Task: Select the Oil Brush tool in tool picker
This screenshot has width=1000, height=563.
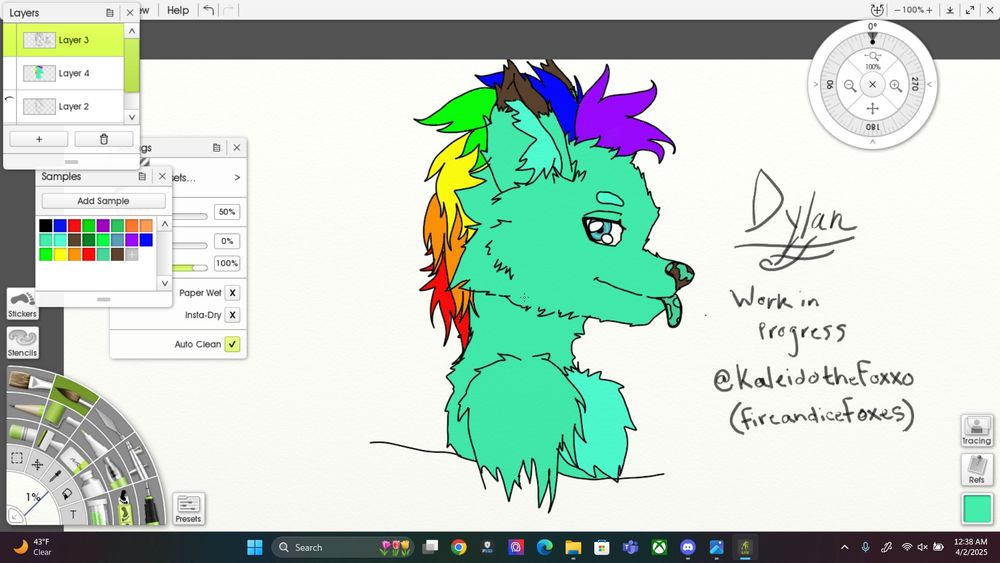Action: click(28, 380)
